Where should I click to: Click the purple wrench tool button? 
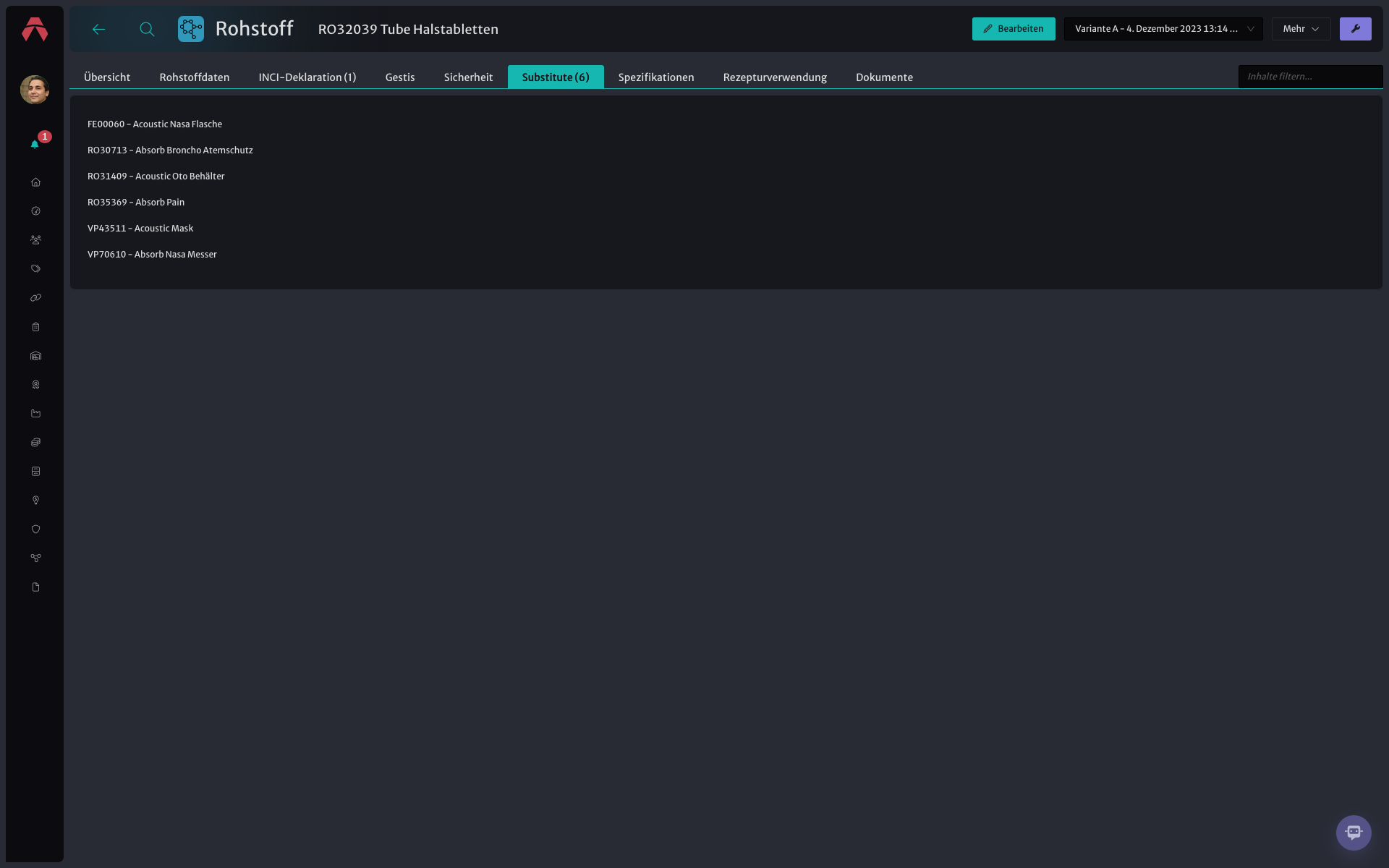click(1355, 29)
